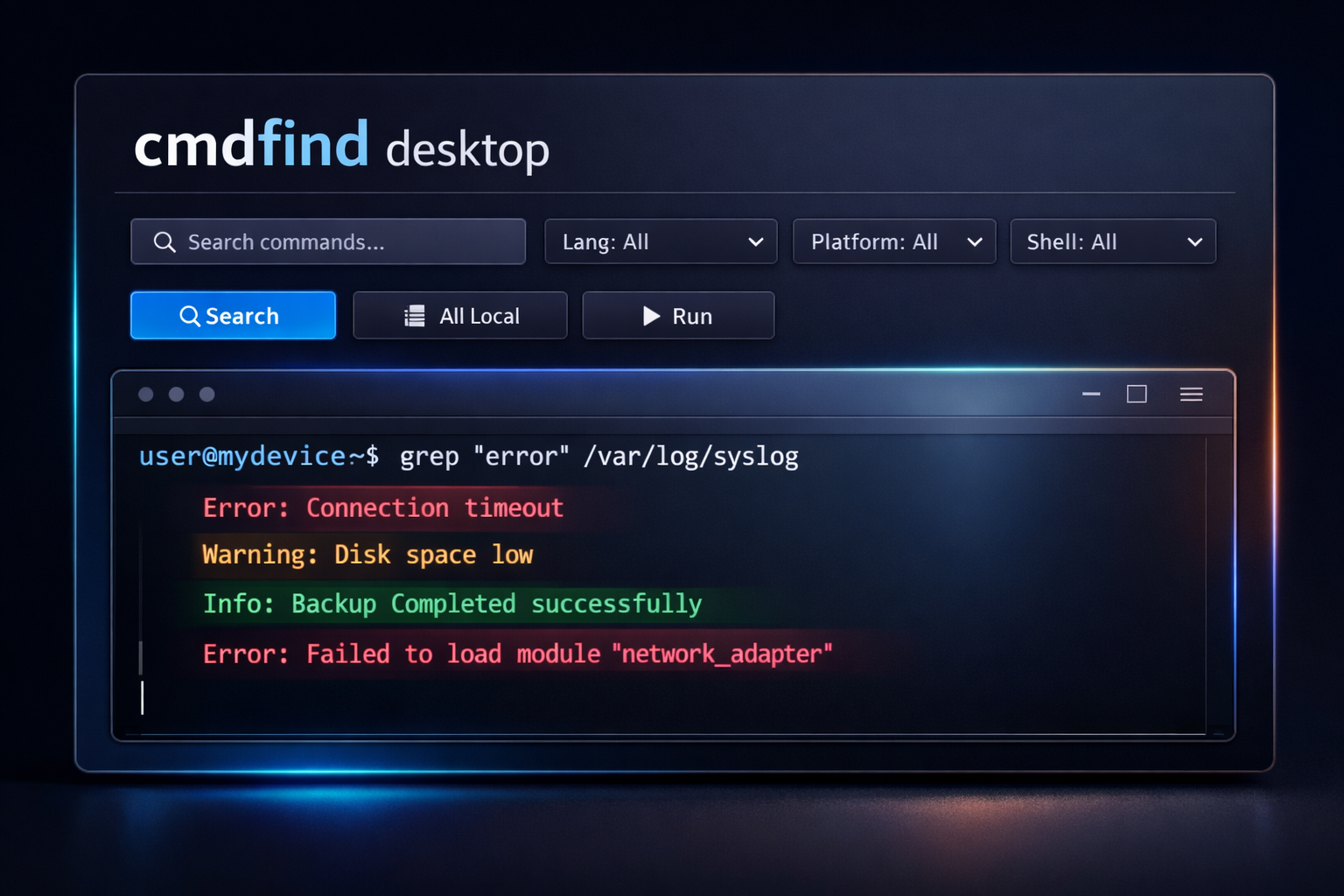Click the cmdfind desktop logo title
This screenshot has height=896, width=1344.
coord(341,145)
